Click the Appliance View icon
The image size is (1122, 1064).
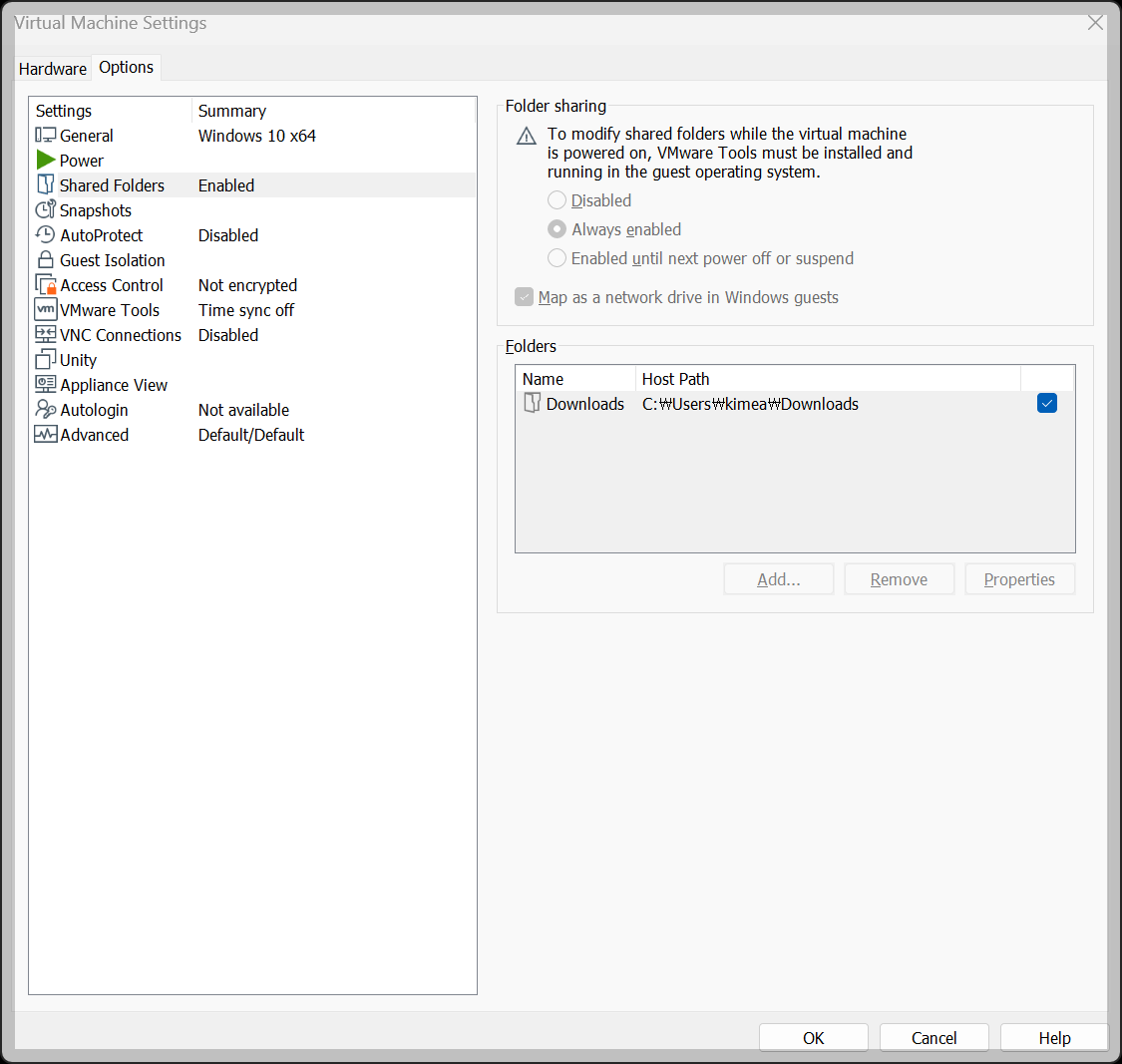click(x=45, y=384)
